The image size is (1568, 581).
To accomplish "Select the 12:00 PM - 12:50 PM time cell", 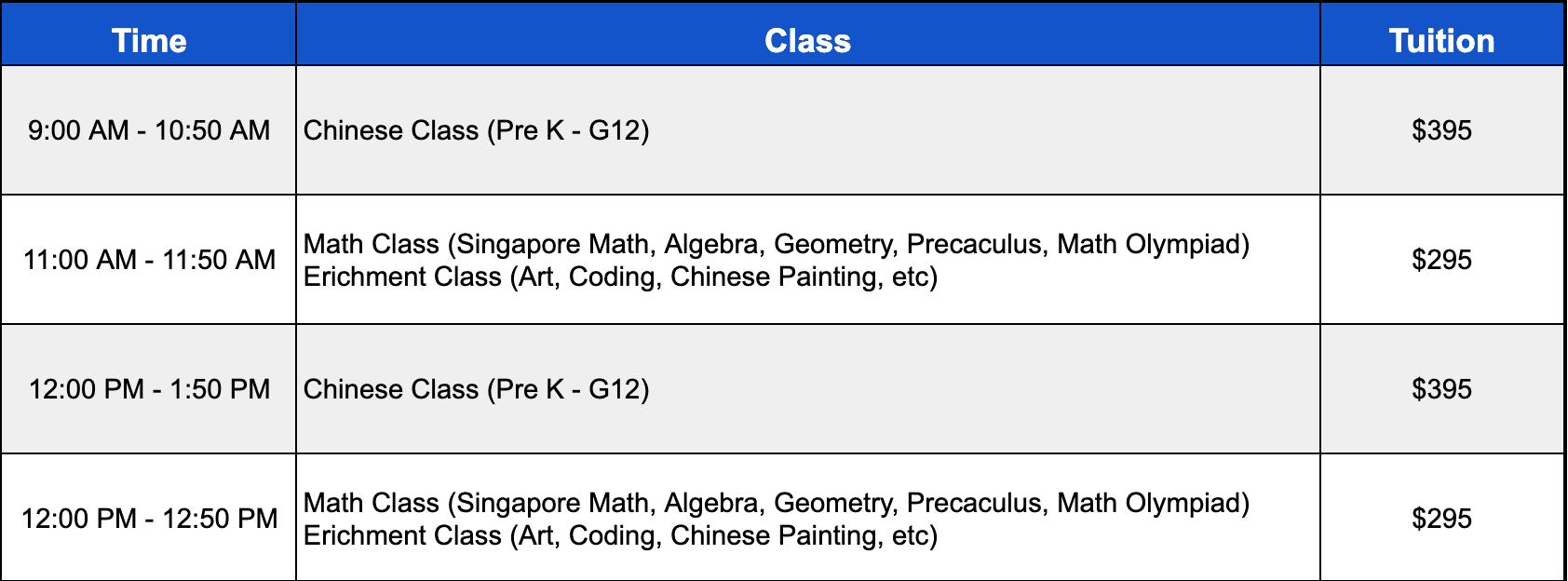I will tap(149, 519).
